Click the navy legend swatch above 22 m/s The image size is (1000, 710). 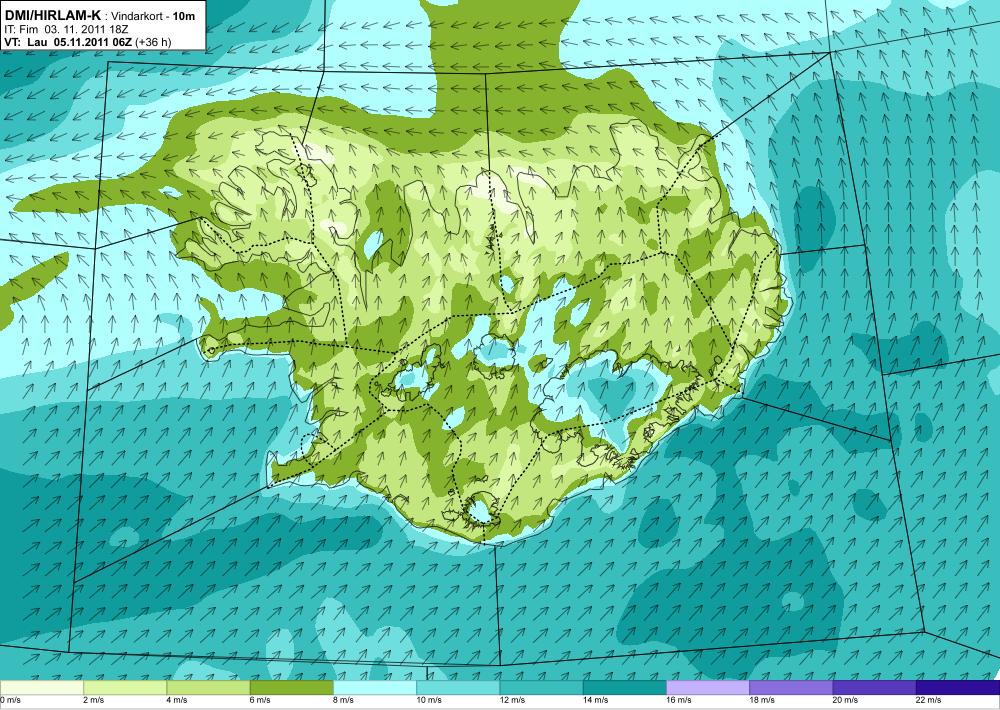click(x=958, y=688)
